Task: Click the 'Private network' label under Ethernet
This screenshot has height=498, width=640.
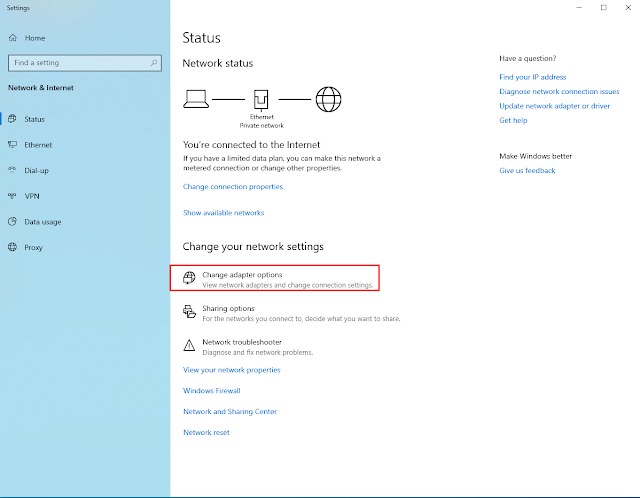Action: click(x=262, y=125)
